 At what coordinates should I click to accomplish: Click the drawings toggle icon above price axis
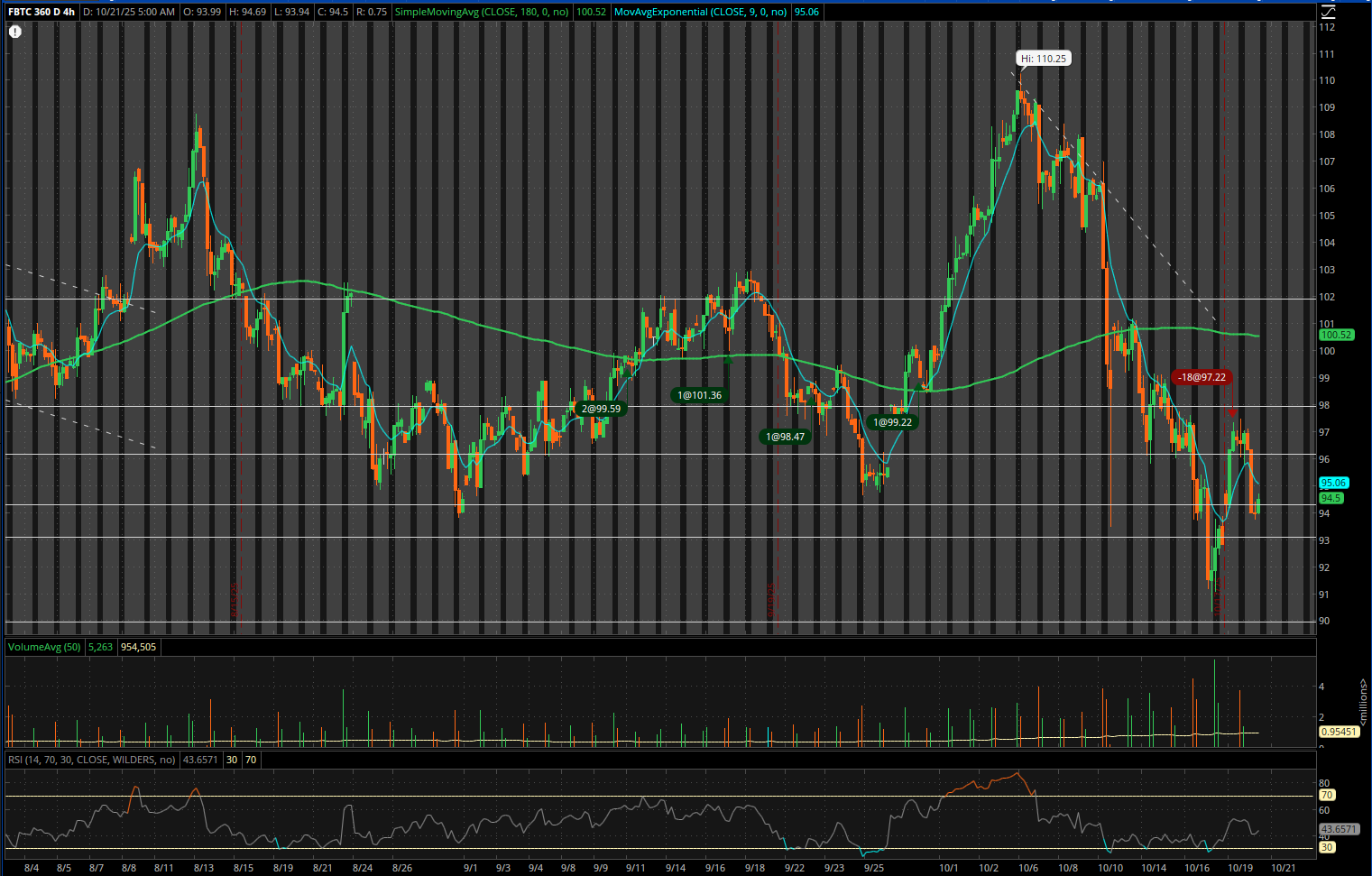point(1328,12)
